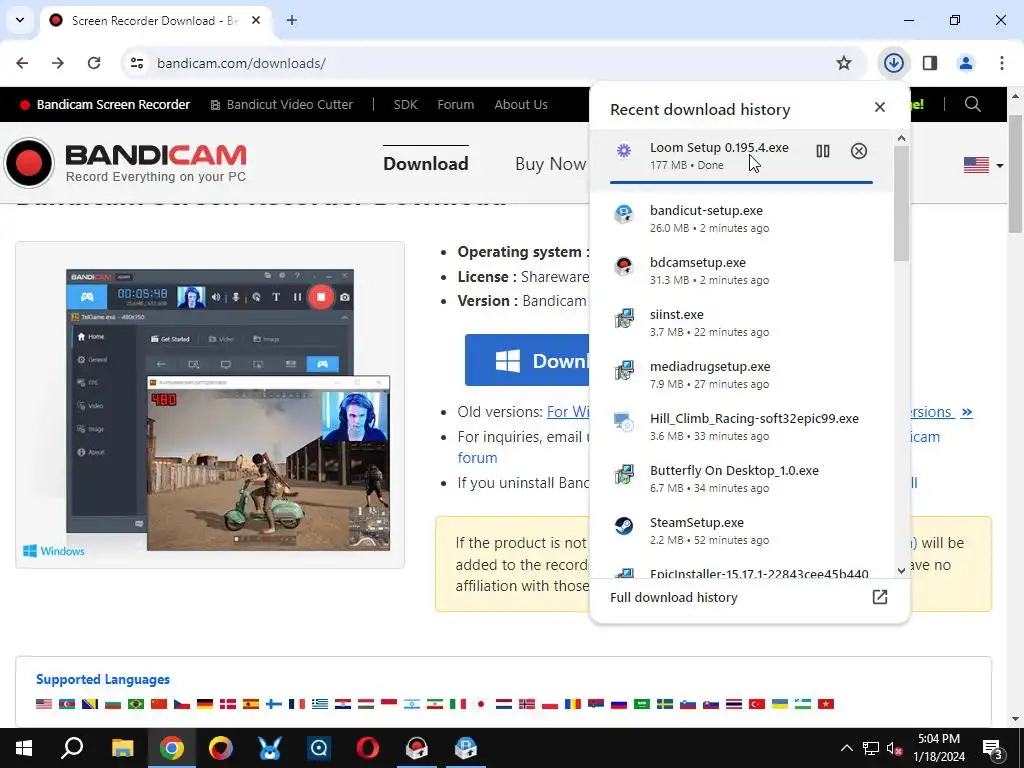Image resolution: width=1024 pixels, height=768 pixels.
Task: Open Bandicam Screen Recorder top menu item
Action: tap(105, 104)
